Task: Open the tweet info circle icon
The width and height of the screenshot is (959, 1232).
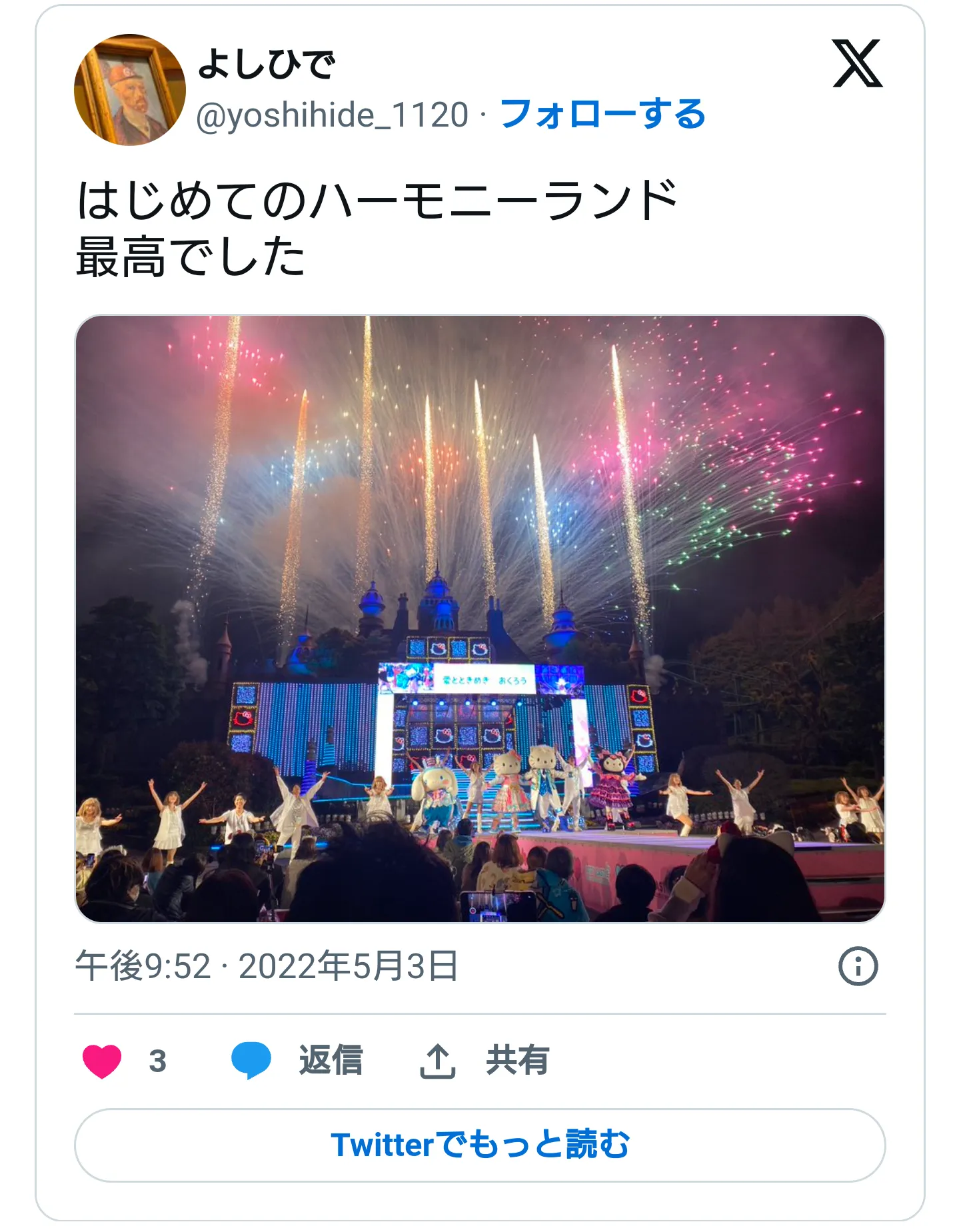Action: [858, 966]
